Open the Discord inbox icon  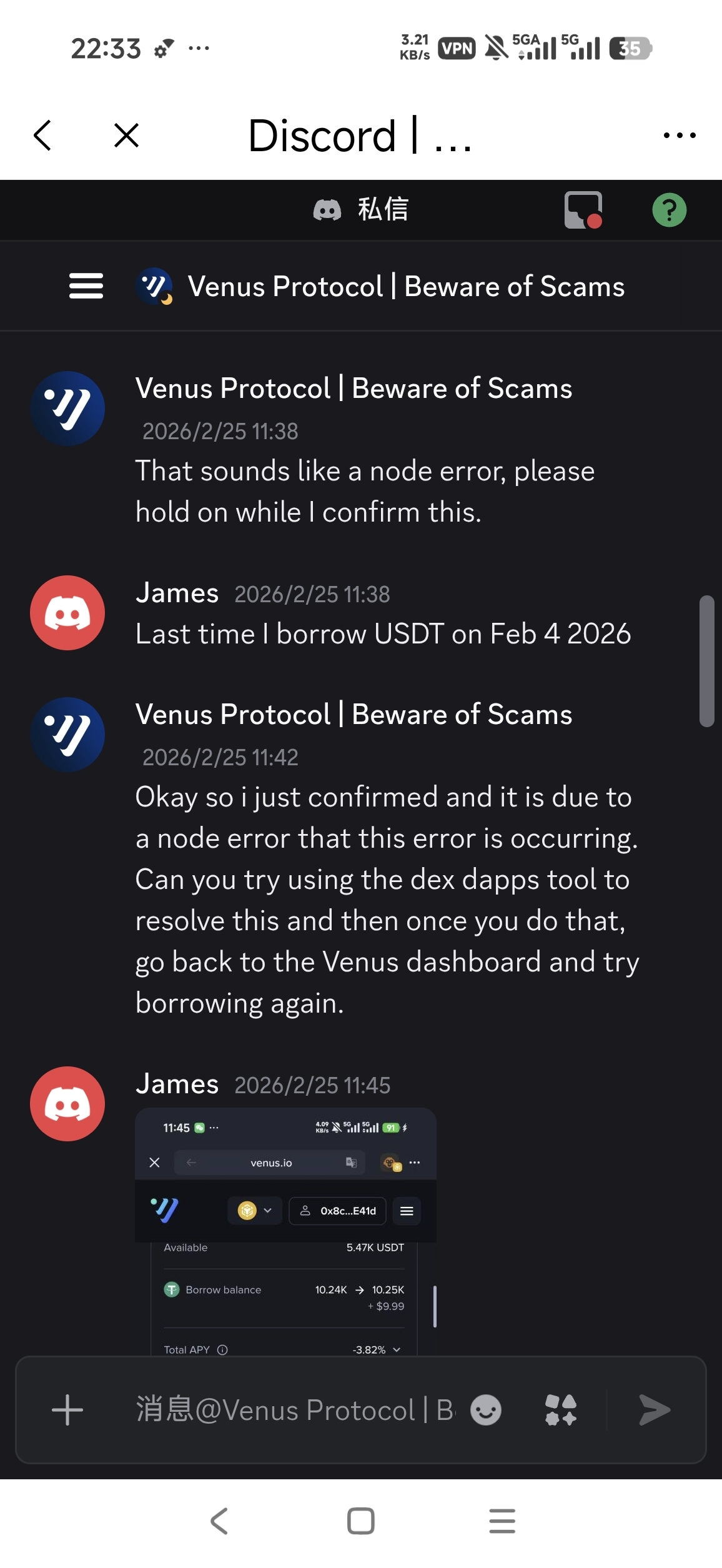click(583, 210)
